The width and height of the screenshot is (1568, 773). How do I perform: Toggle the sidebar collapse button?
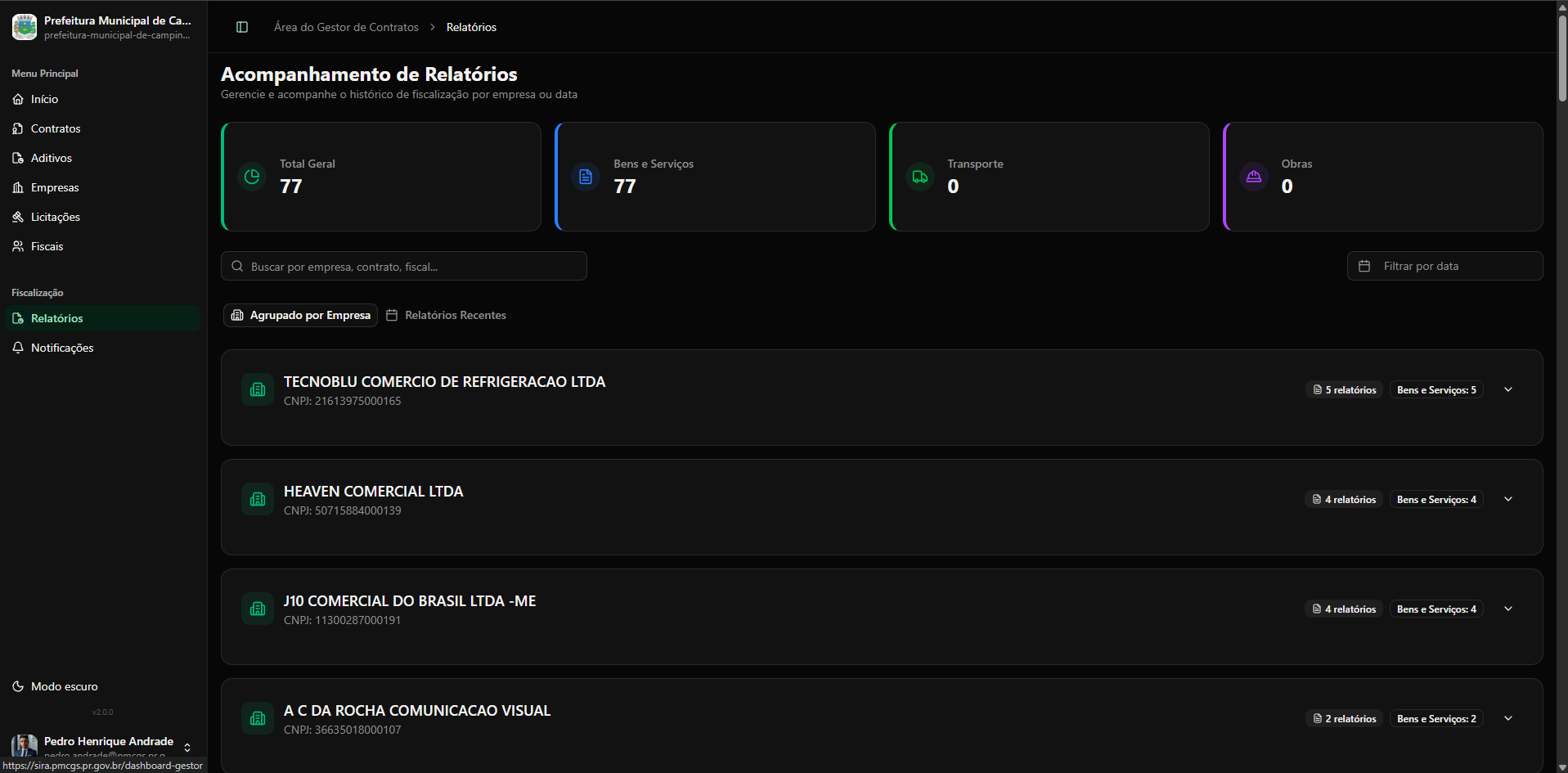click(x=242, y=27)
